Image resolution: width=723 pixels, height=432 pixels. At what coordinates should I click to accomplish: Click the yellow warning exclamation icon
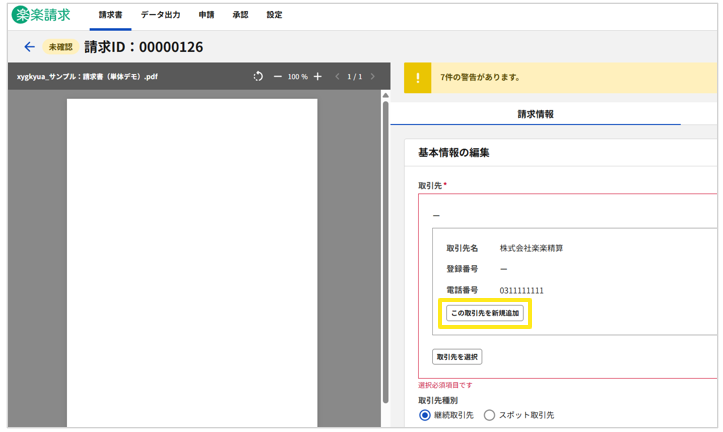(417, 77)
